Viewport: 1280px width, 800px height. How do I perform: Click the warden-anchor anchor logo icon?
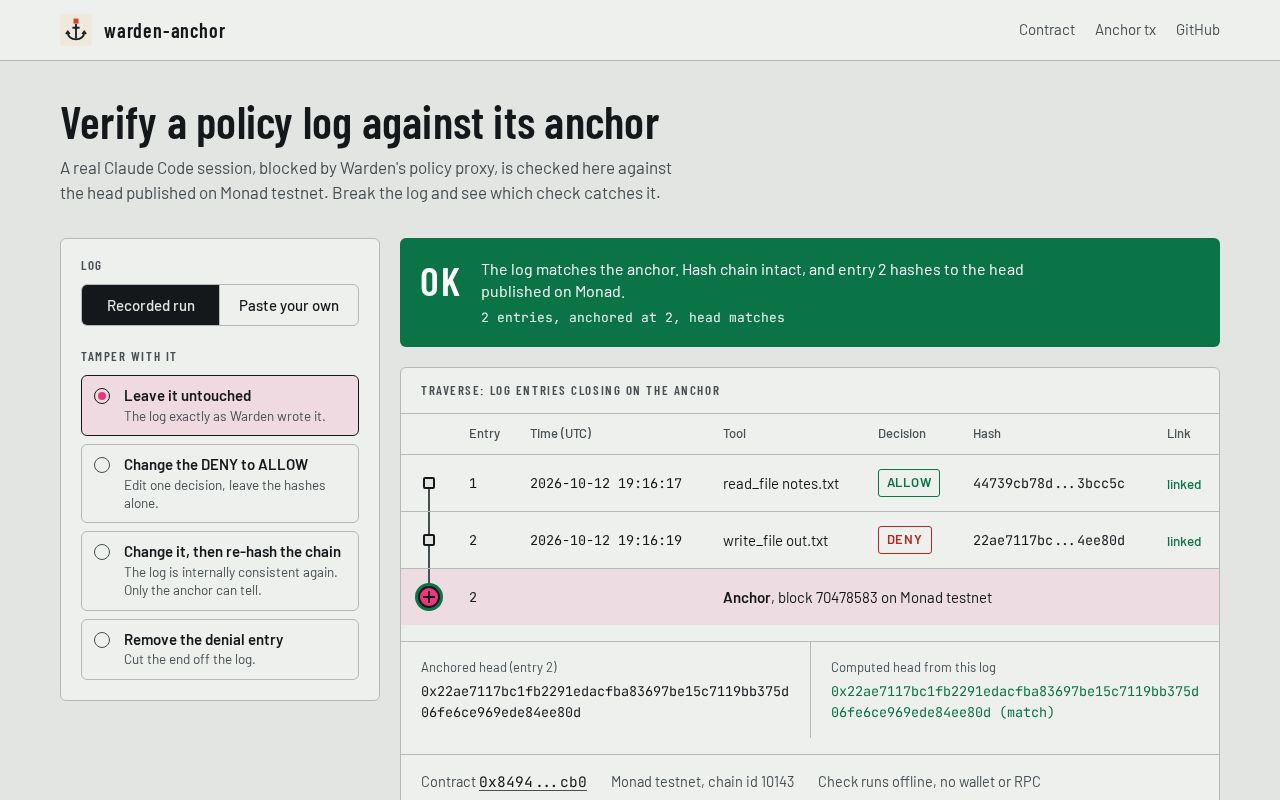(x=76, y=30)
